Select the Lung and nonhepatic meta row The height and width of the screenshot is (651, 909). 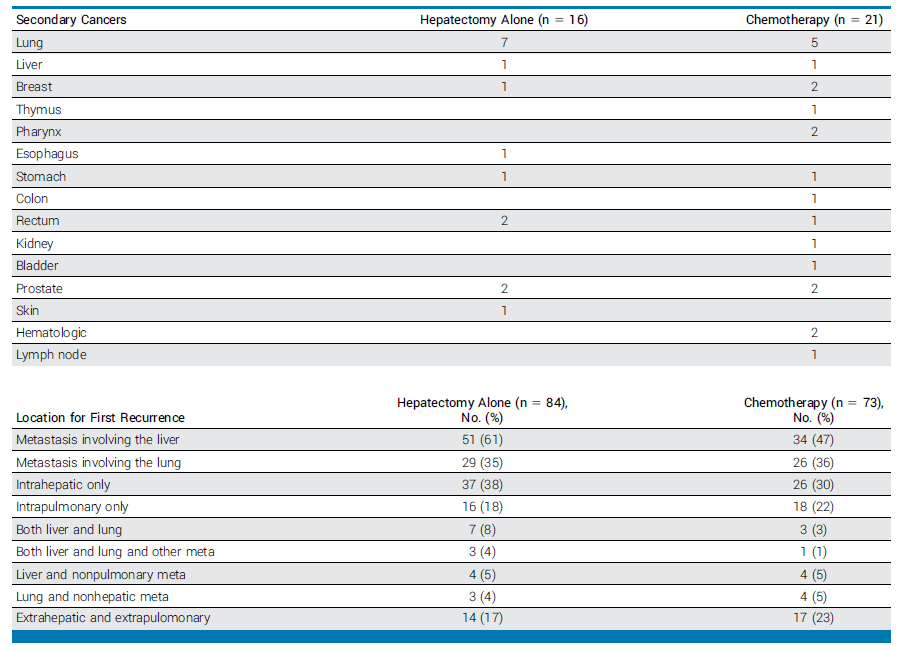92,597
